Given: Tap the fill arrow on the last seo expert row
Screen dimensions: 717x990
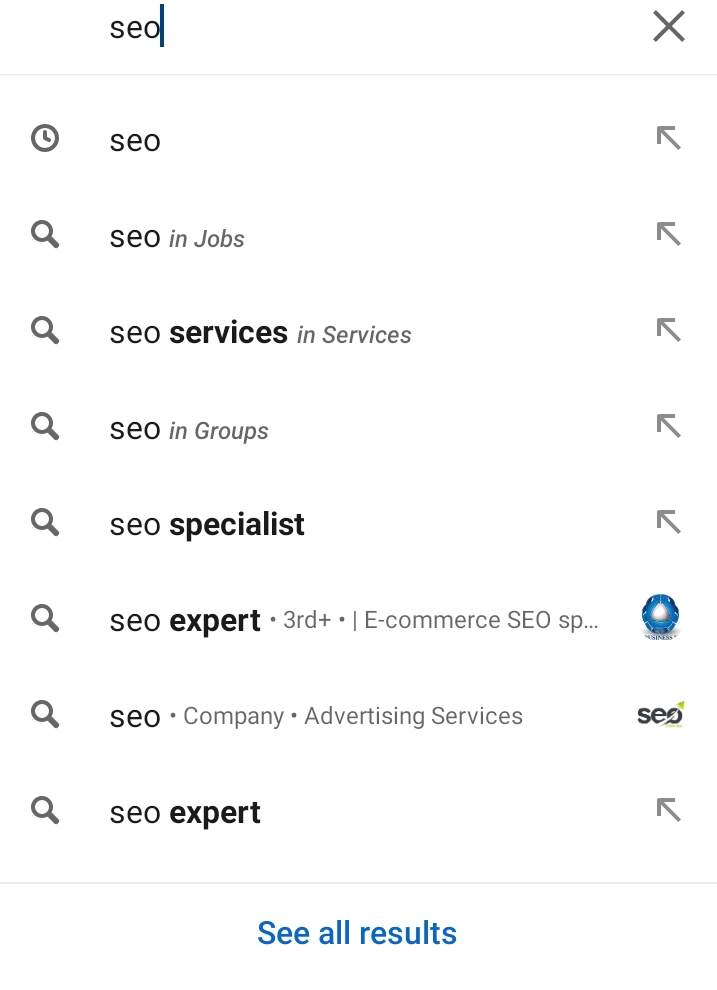Looking at the screenshot, I should (668, 810).
